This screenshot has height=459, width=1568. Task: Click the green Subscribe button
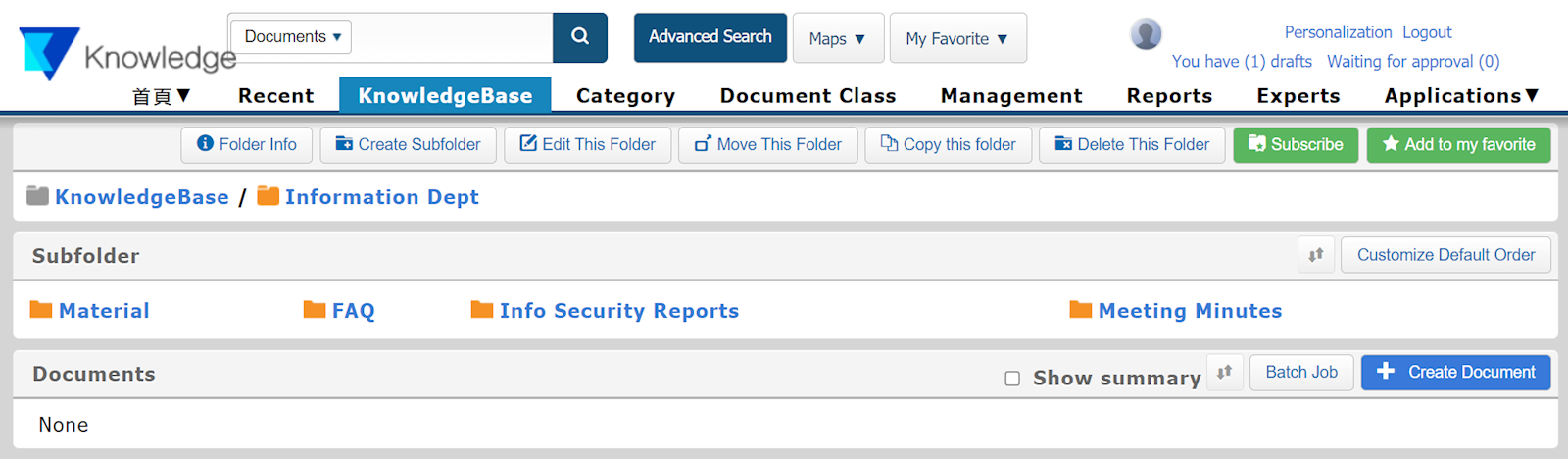(x=1295, y=144)
